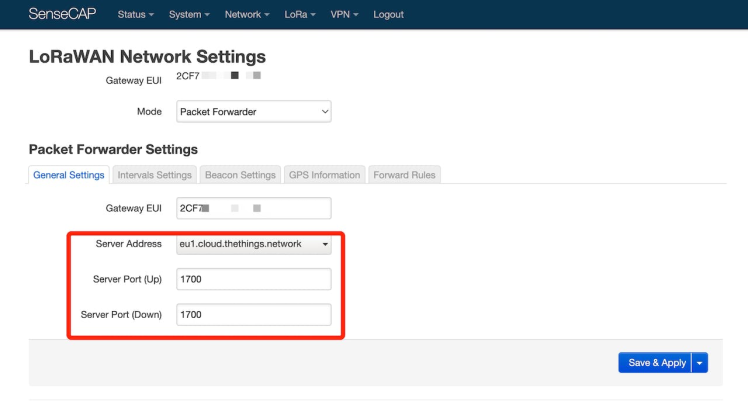Click the SenseCAP logo
This screenshot has width=748, height=401.
62,14
